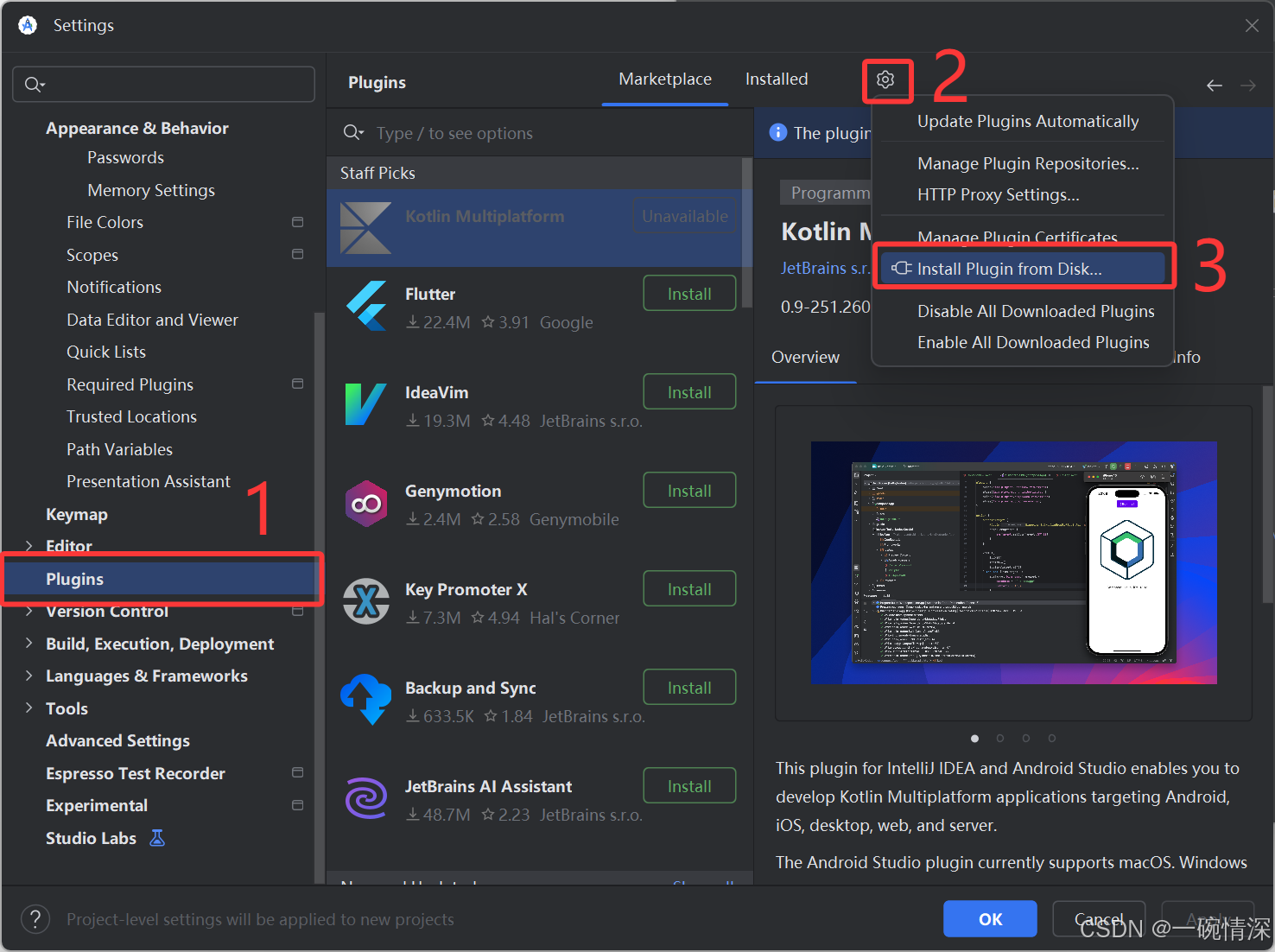
Task: Click the Kotlin Multiplatform plugin icon
Action: [366, 228]
